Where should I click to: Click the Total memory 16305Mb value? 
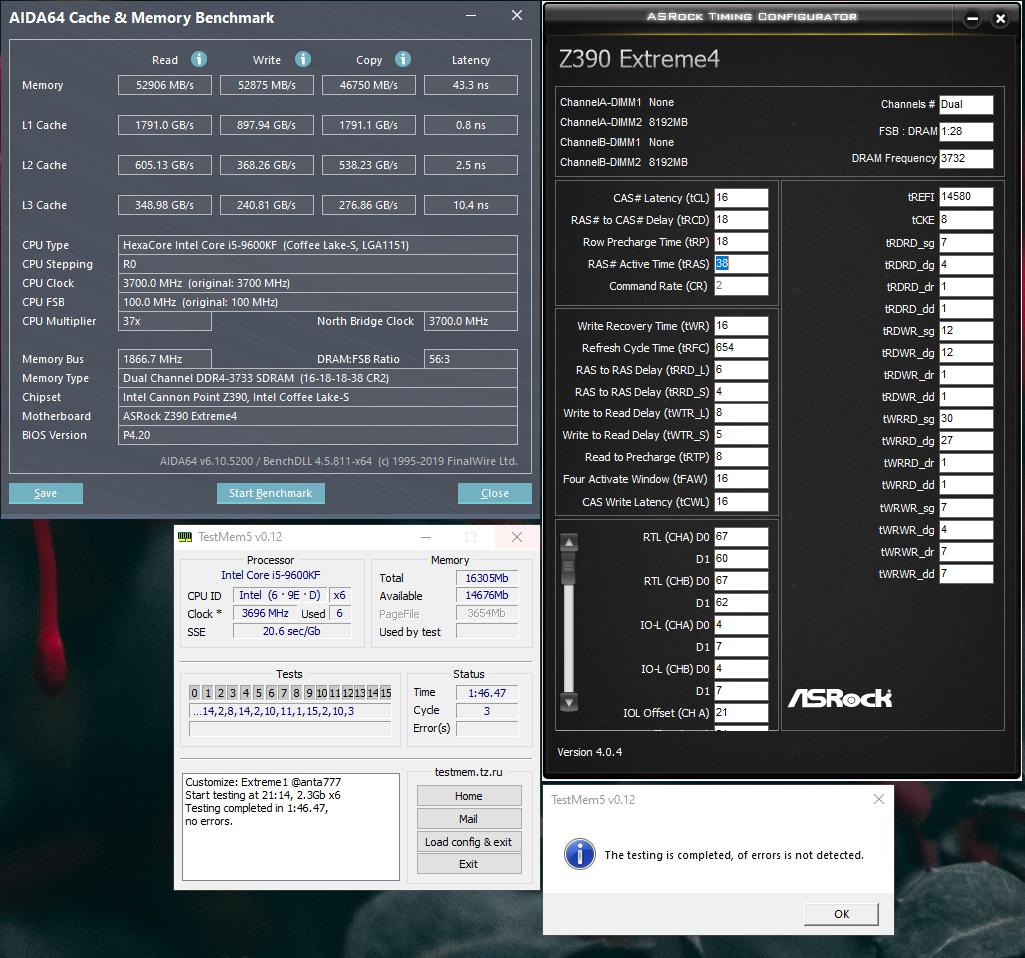(x=487, y=578)
